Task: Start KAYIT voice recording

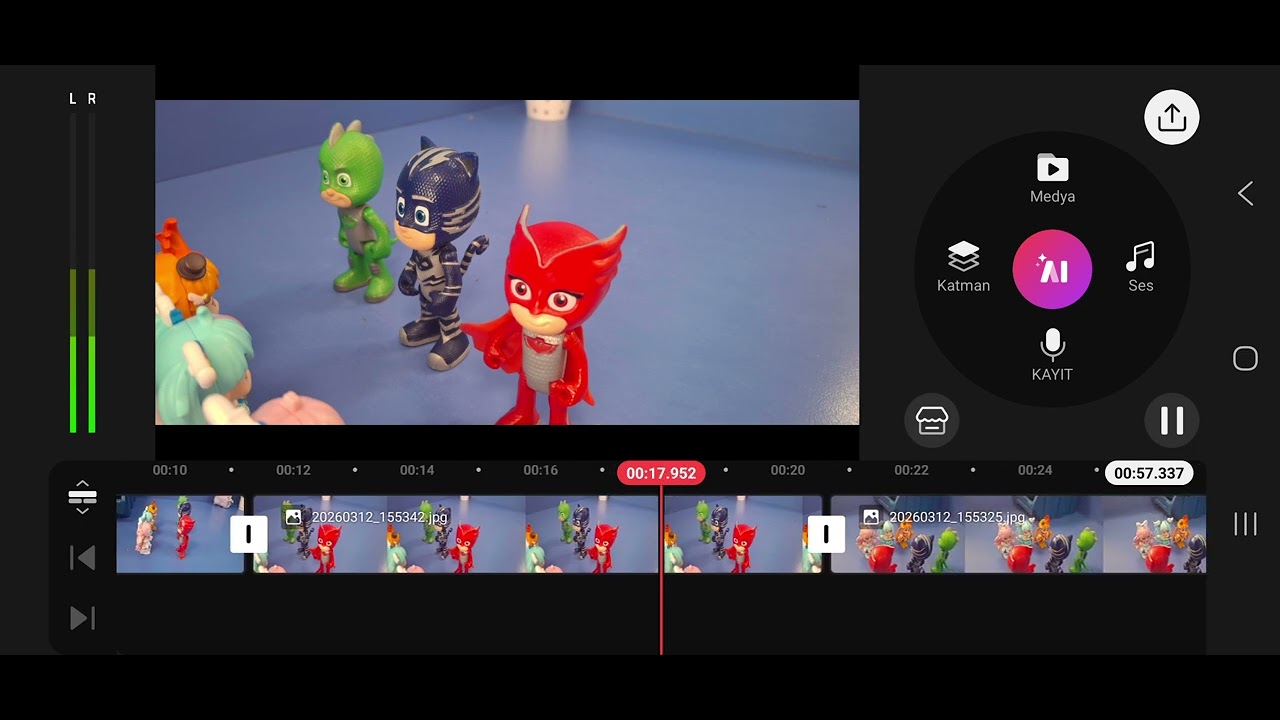Action: click(x=1052, y=355)
